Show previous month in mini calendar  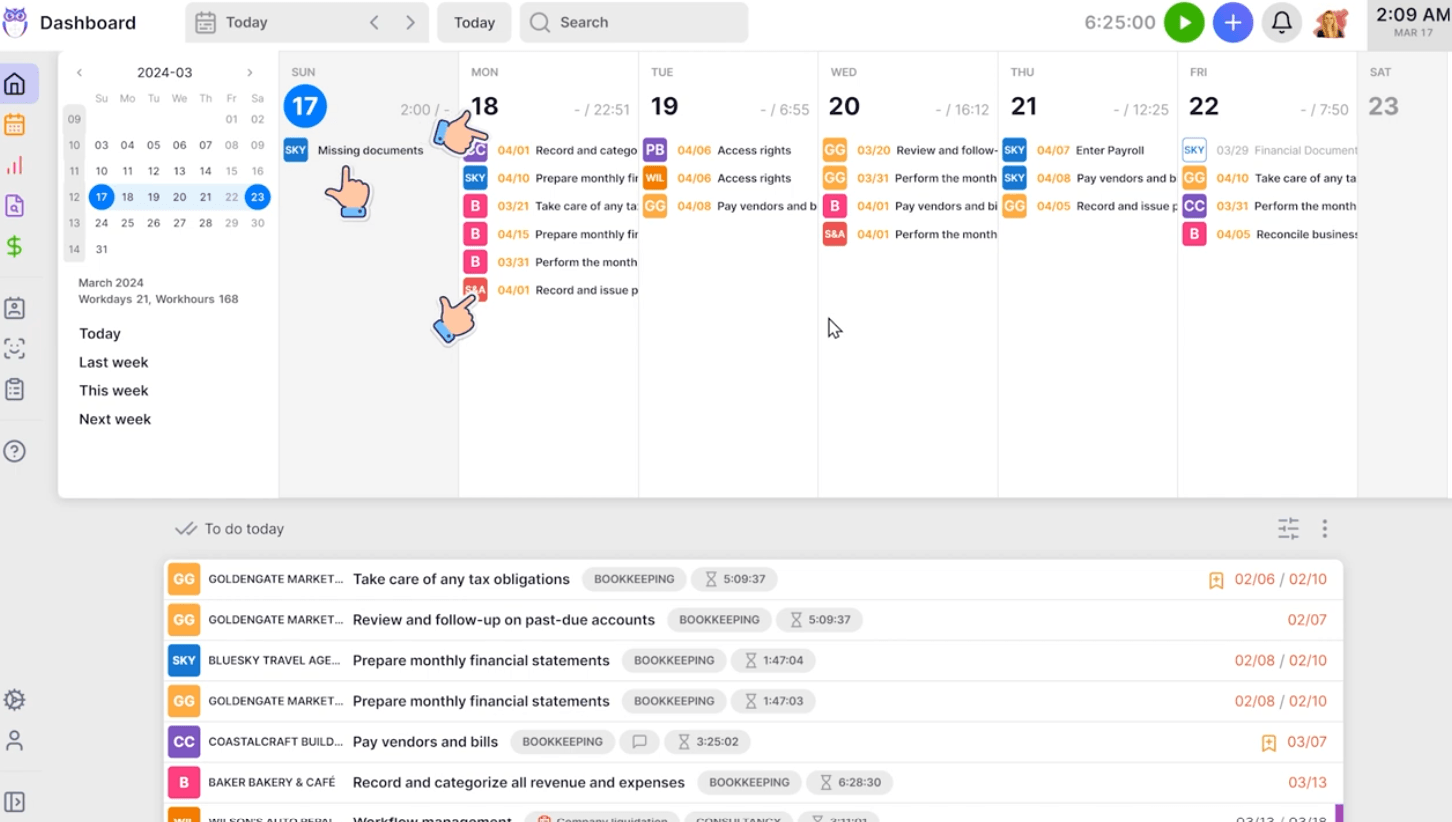[80, 73]
